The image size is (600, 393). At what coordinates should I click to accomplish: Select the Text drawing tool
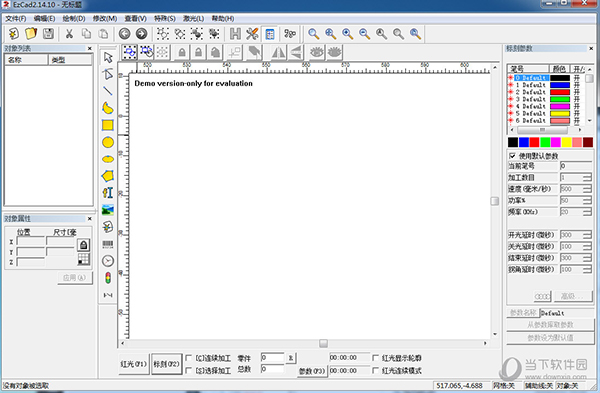click(x=108, y=193)
